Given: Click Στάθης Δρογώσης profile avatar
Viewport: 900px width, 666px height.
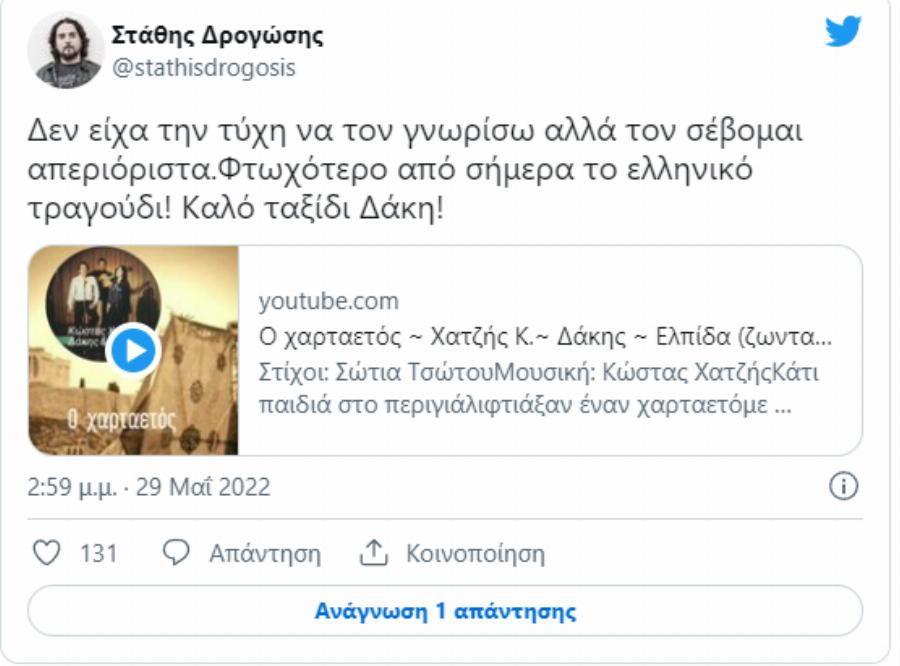Looking at the screenshot, I should (x=64, y=44).
